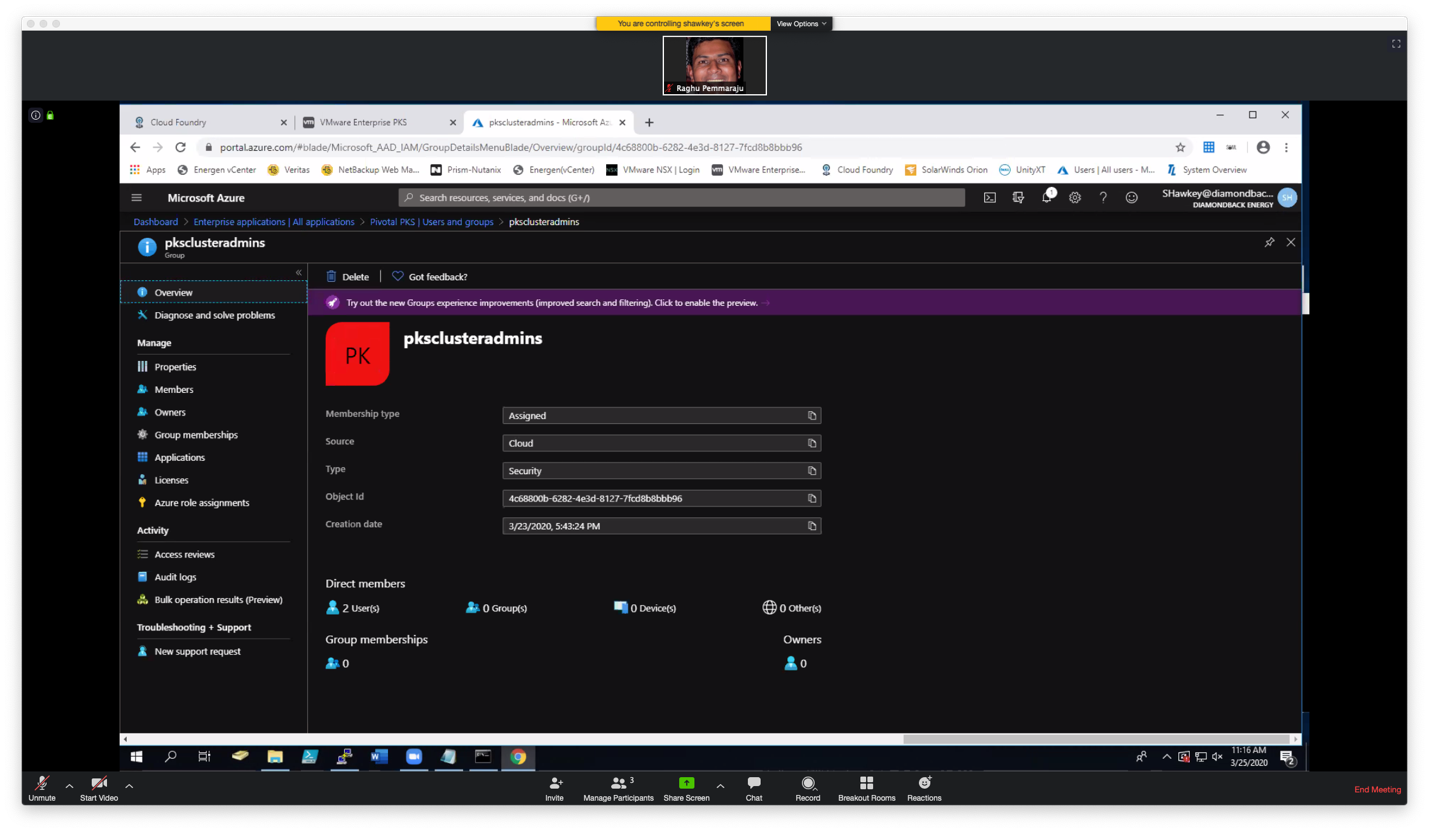Image resolution: width=1429 pixels, height=832 pixels.
Task: Click Groups experience preview banner
Action: click(805, 302)
